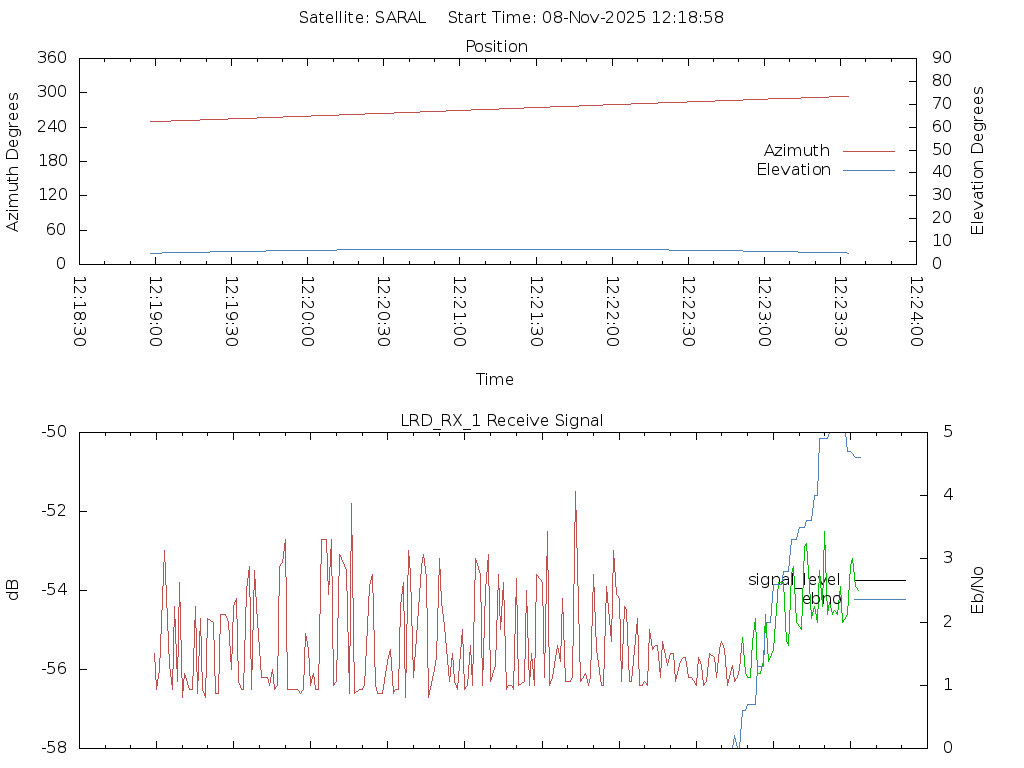Click the signal_level legend text
Viewport: 1024px width, 768px height.
[x=793, y=580]
